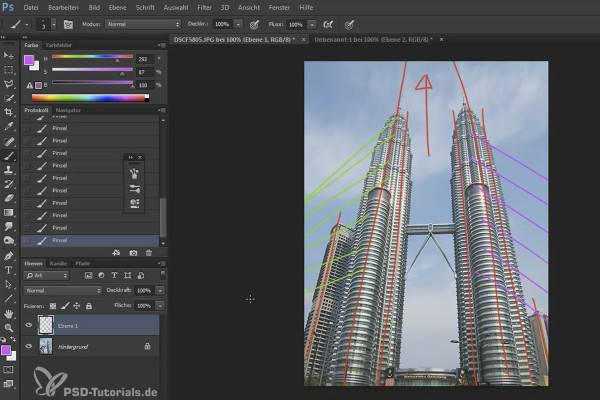
Task: Toggle lock image pixels
Action: [x=65, y=306]
